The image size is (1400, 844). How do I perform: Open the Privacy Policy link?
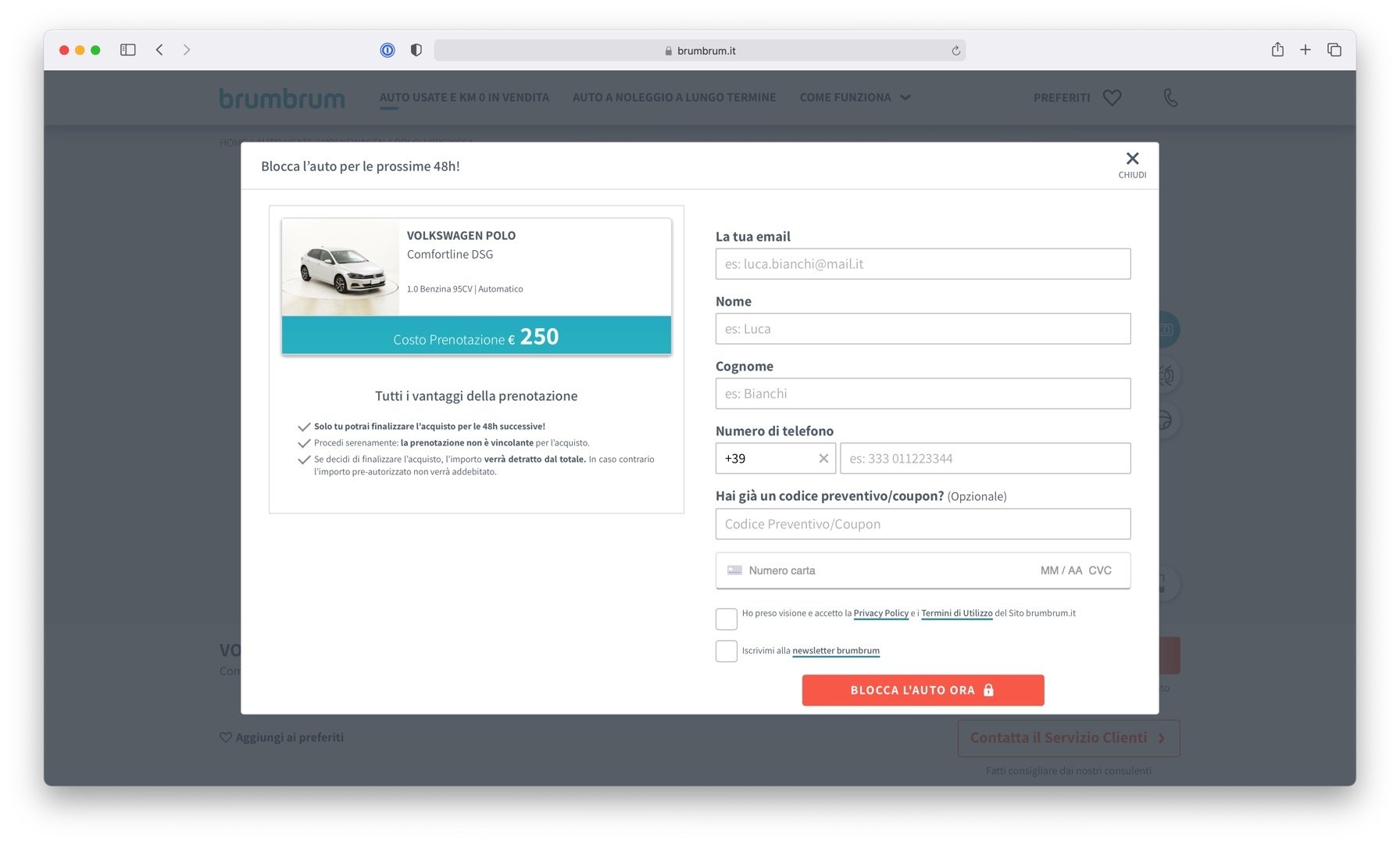tap(880, 613)
